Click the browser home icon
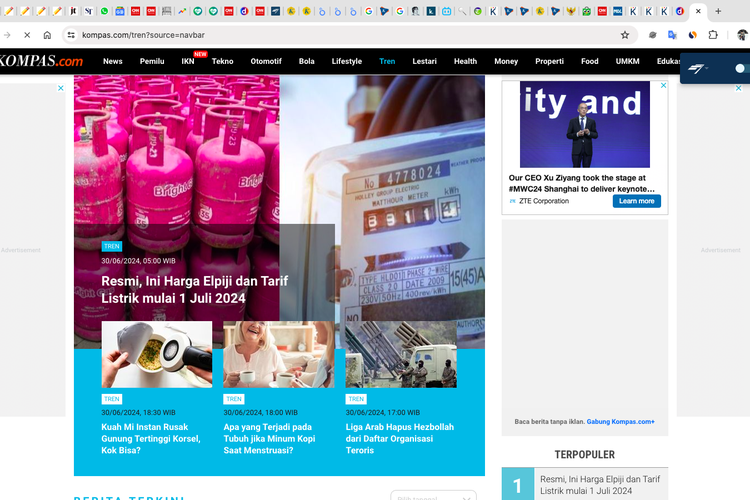This screenshot has height=500, width=750. pos(47,34)
